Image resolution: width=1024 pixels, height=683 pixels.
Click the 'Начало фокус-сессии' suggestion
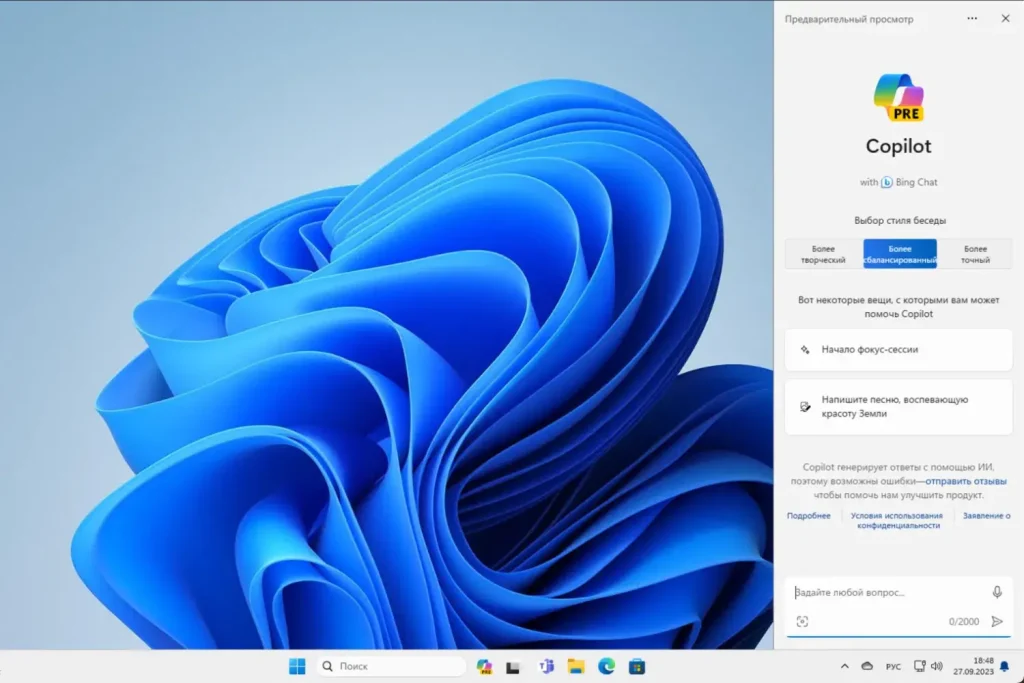coord(898,350)
